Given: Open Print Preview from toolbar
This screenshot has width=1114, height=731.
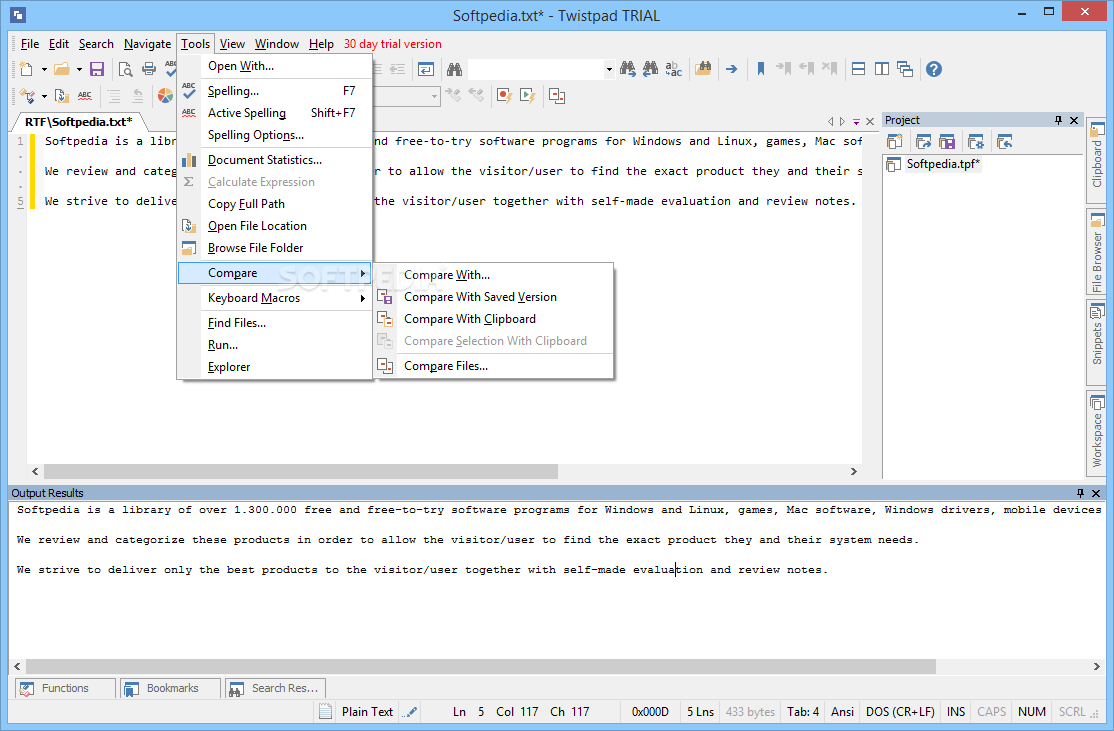Looking at the screenshot, I should pos(125,69).
